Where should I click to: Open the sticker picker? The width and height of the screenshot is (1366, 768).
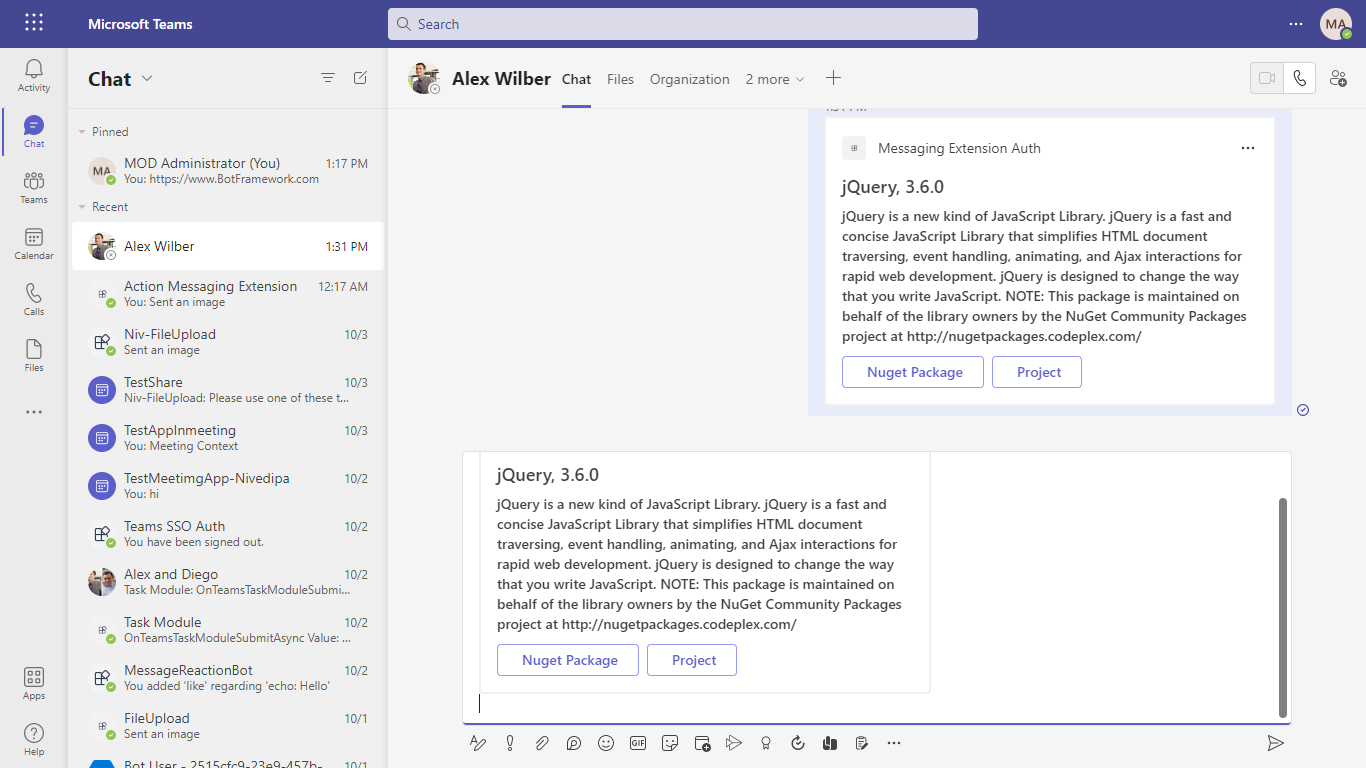(670, 743)
